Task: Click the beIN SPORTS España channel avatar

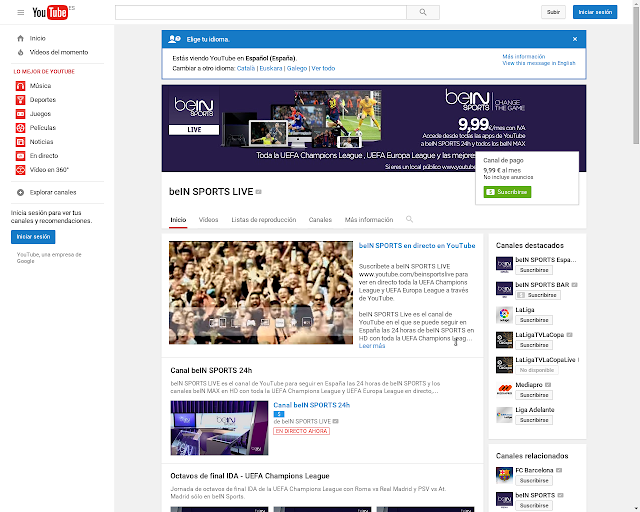Action: coord(504,265)
